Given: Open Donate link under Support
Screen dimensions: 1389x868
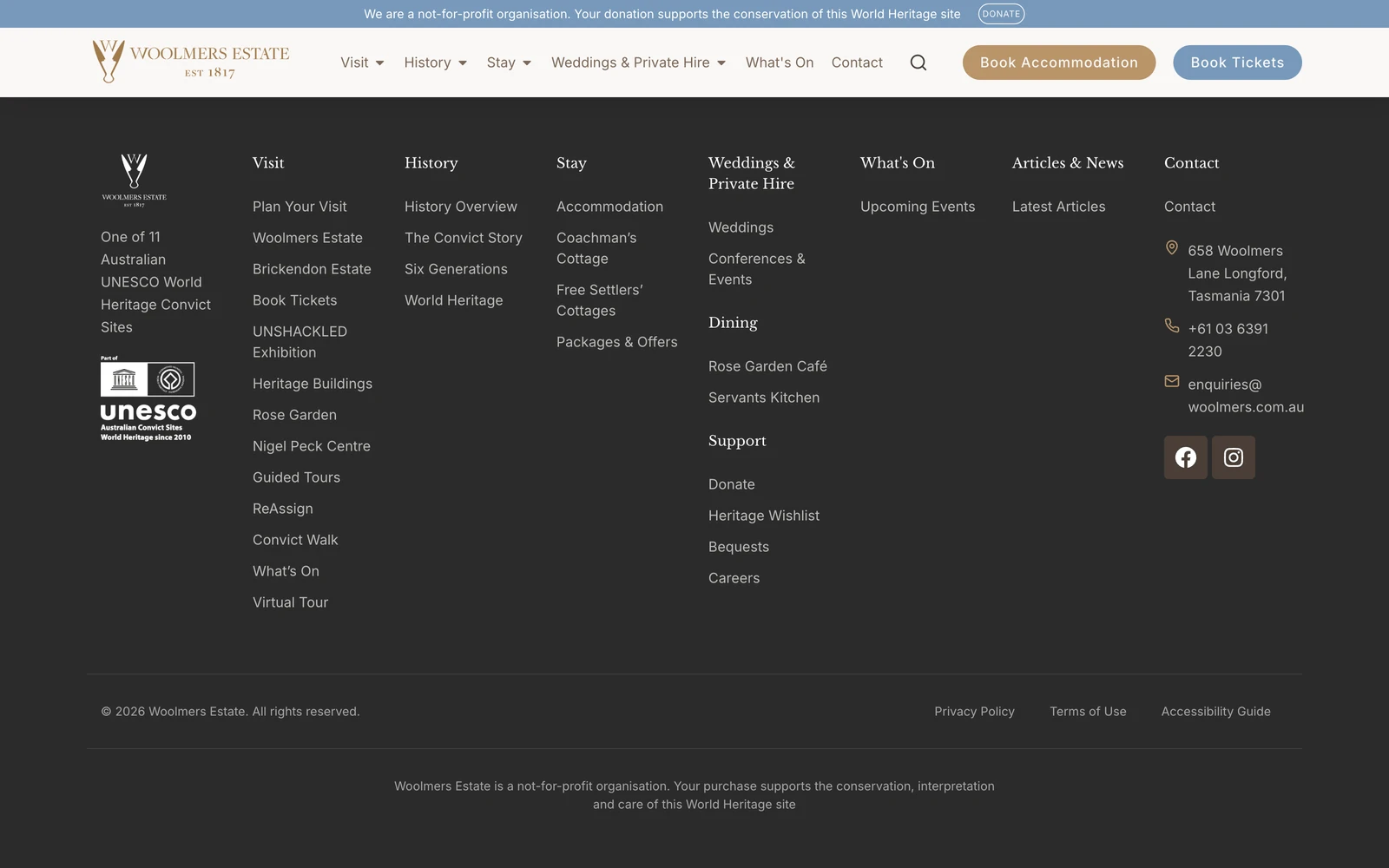Looking at the screenshot, I should coord(732,484).
